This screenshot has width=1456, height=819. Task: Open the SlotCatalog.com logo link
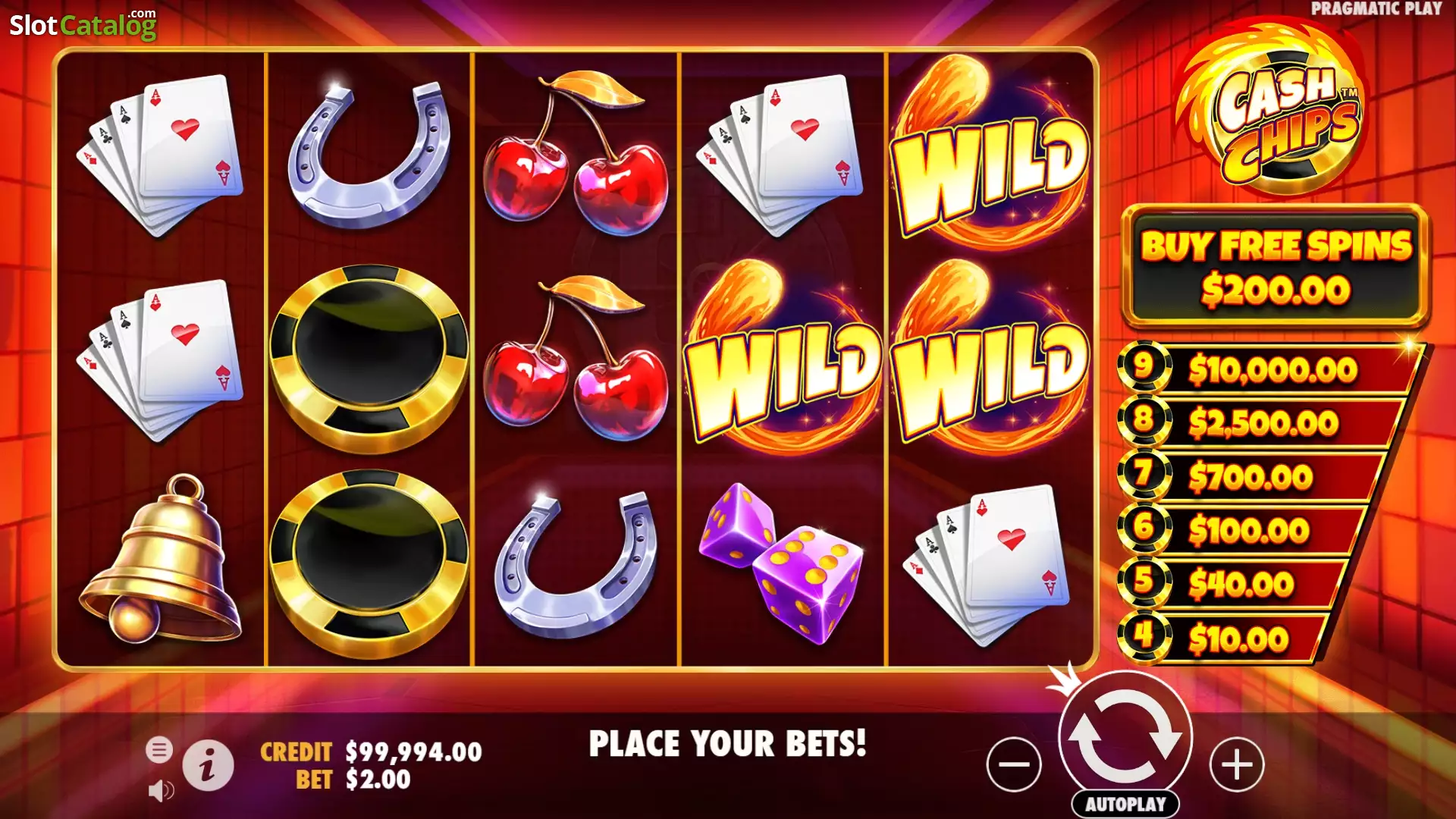(x=83, y=24)
